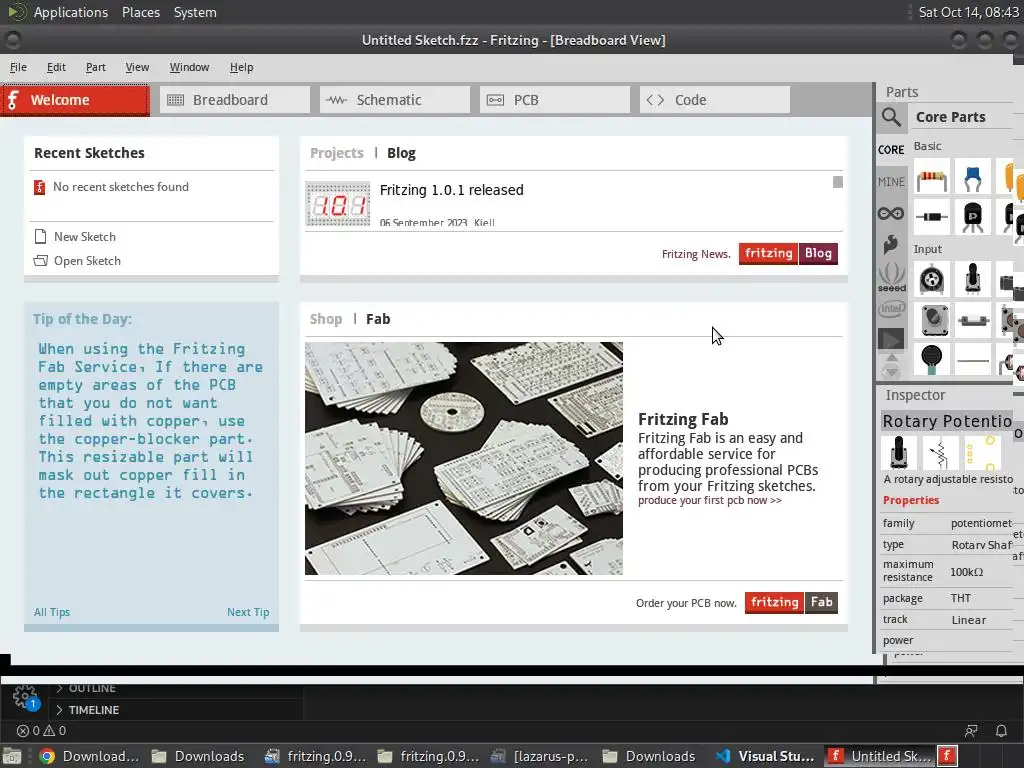Click the blog list scrollbar handle

(x=838, y=182)
